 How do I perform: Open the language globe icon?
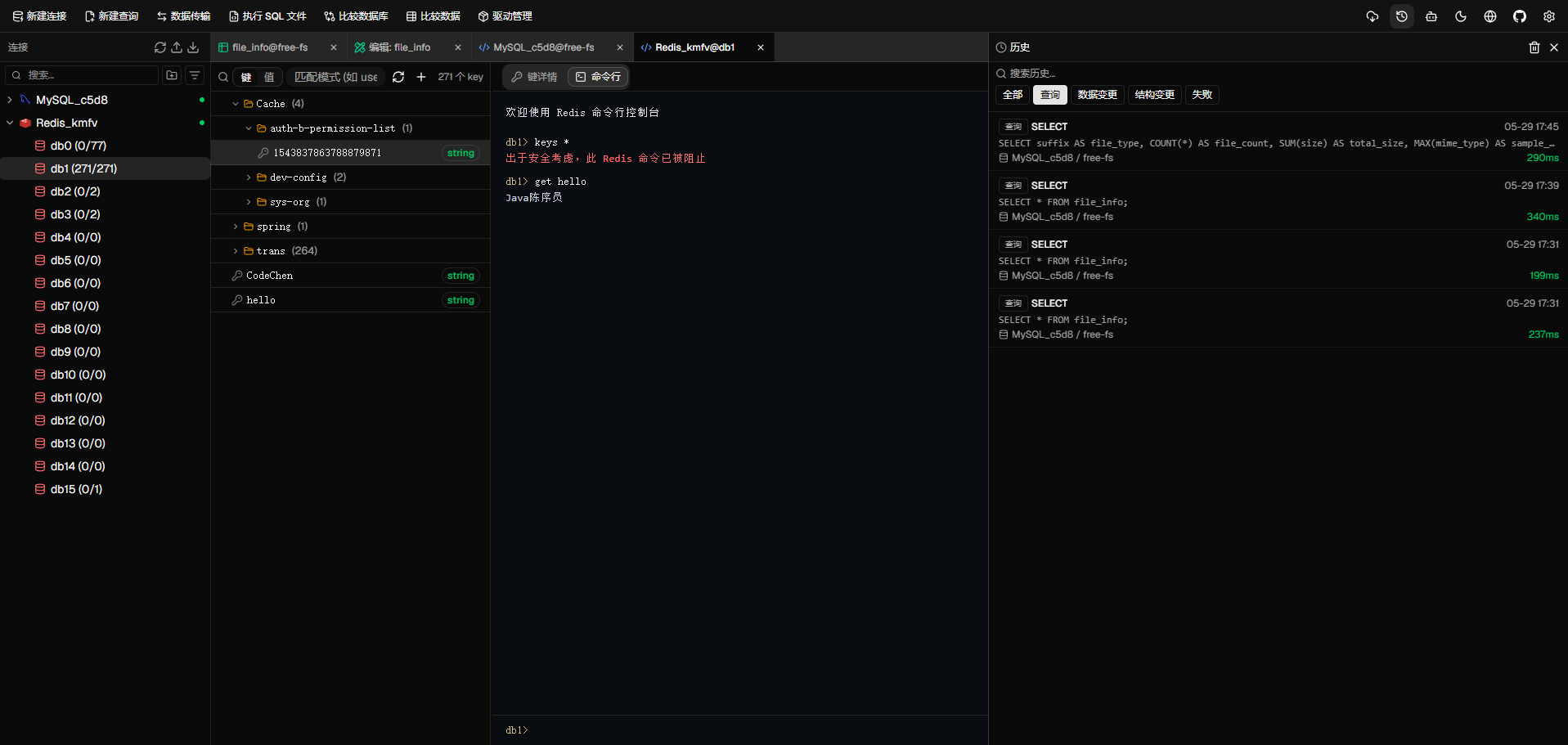(1490, 16)
